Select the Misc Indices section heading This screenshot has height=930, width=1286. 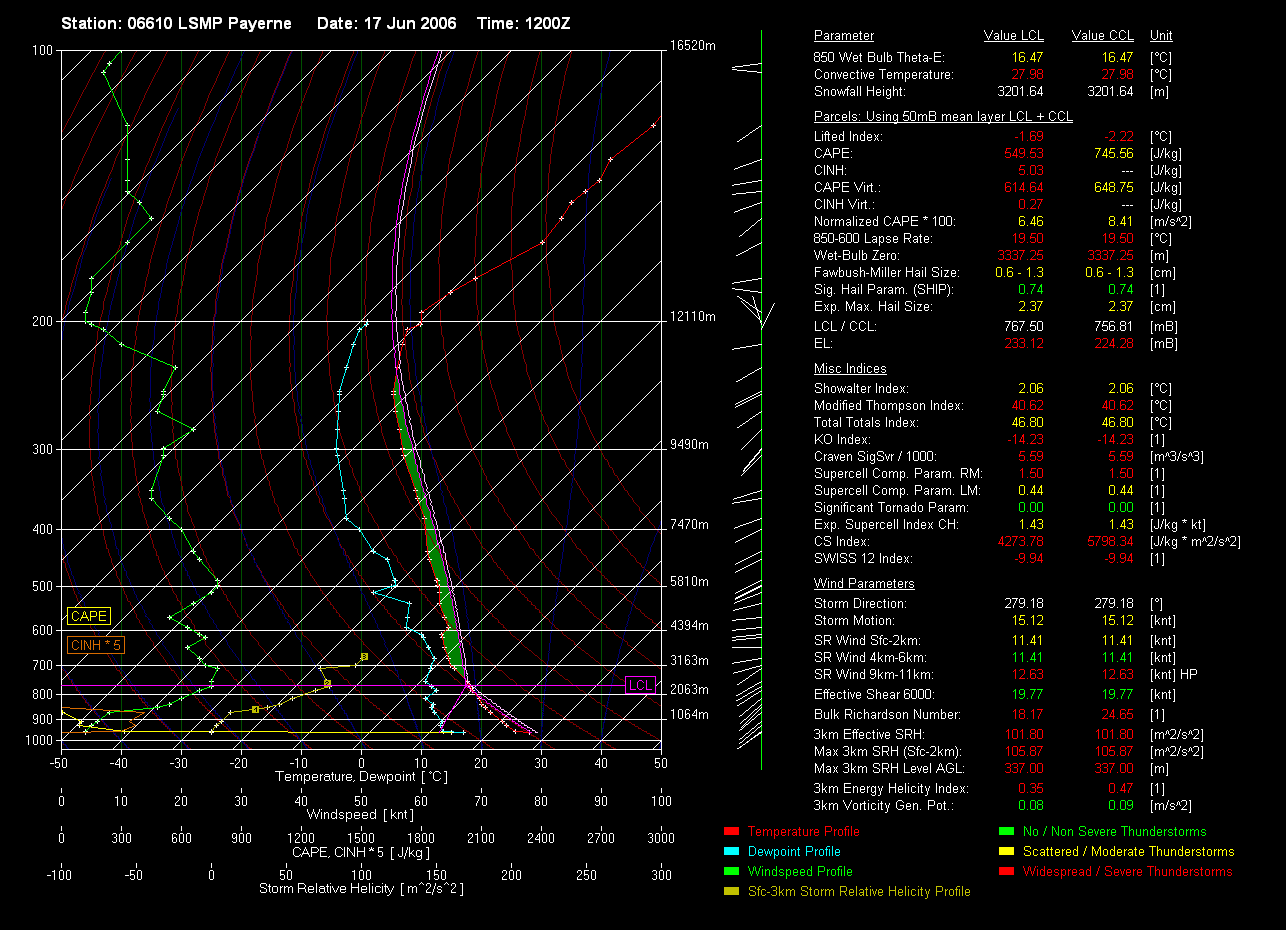coord(850,369)
